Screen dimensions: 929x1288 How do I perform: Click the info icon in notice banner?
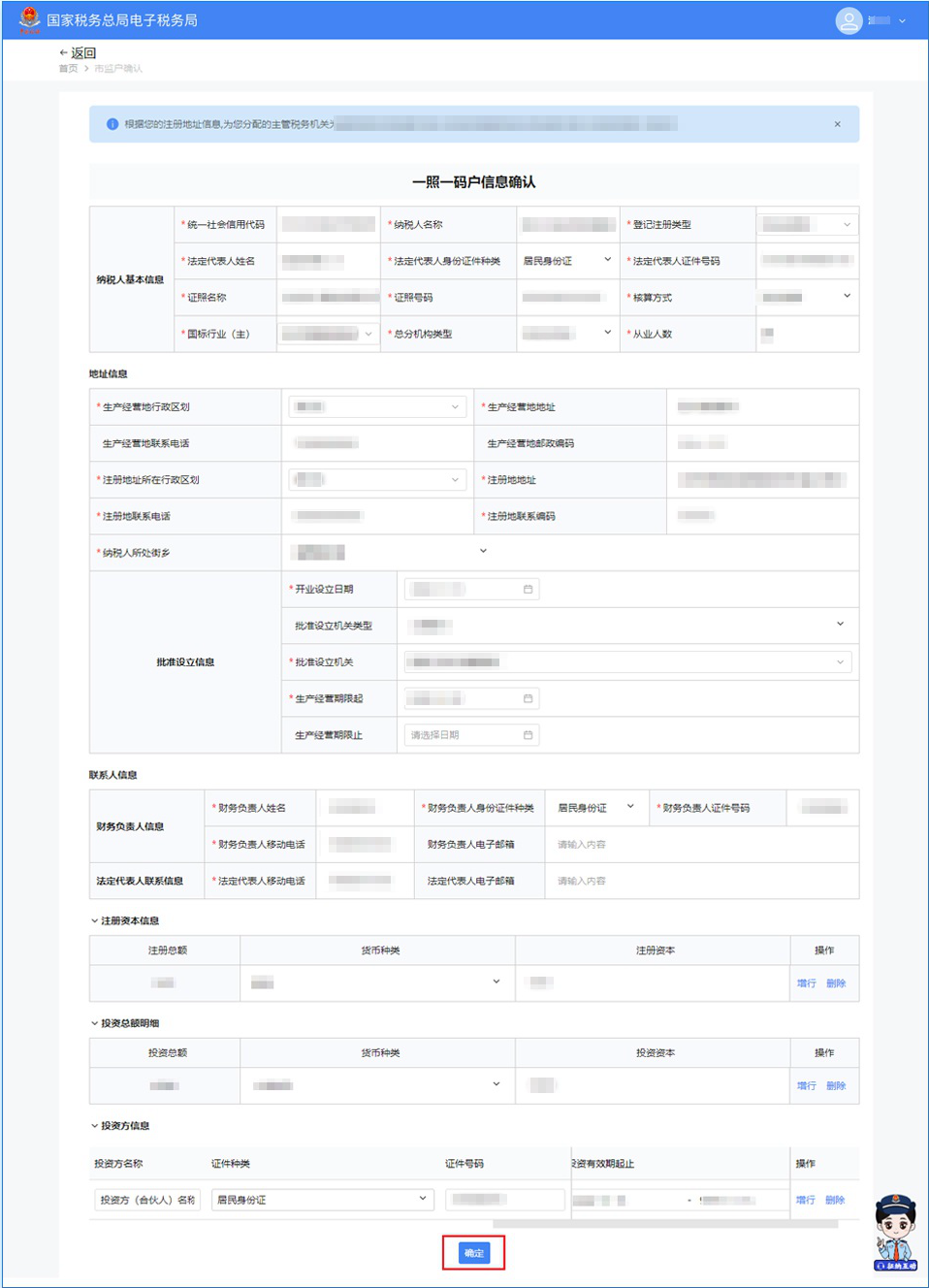click(112, 124)
